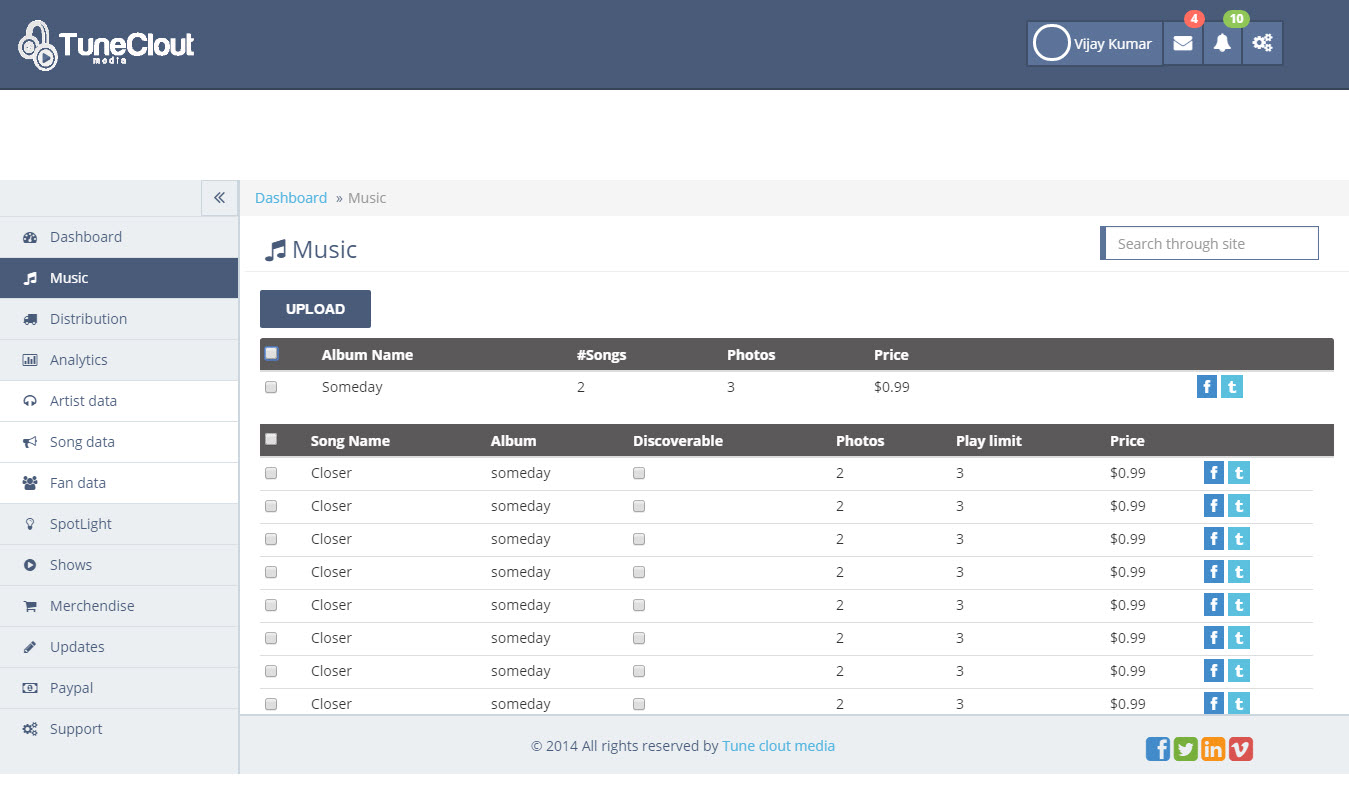Click Play limit column header
This screenshot has width=1349, height=804.
click(x=989, y=441)
